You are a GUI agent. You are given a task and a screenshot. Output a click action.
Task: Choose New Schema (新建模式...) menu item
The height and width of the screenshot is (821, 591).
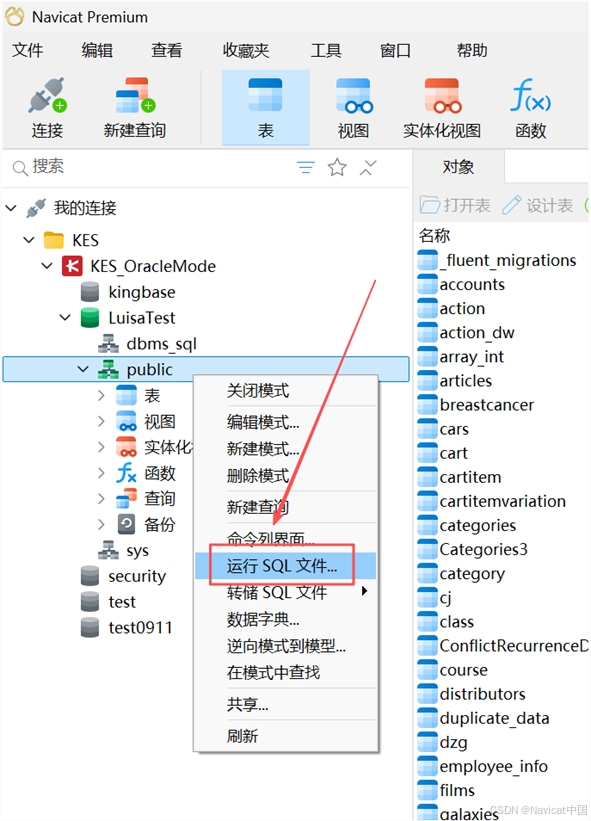point(286,449)
